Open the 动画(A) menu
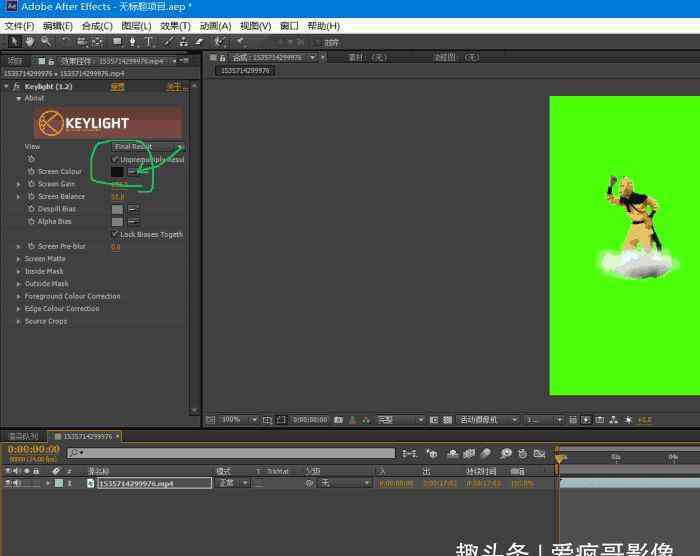This screenshot has width=700, height=556. [x=215, y=26]
